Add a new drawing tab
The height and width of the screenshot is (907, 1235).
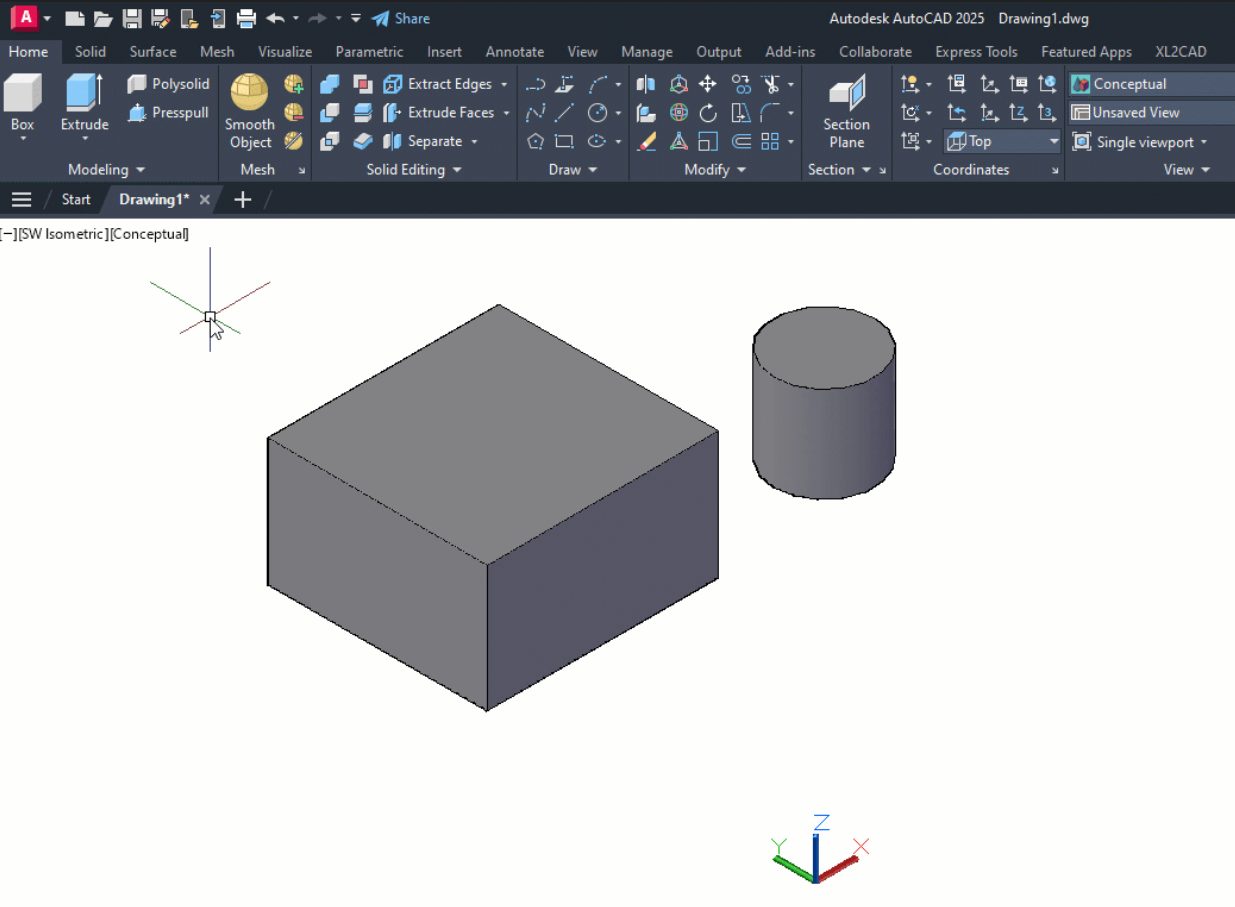click(242, 199)
